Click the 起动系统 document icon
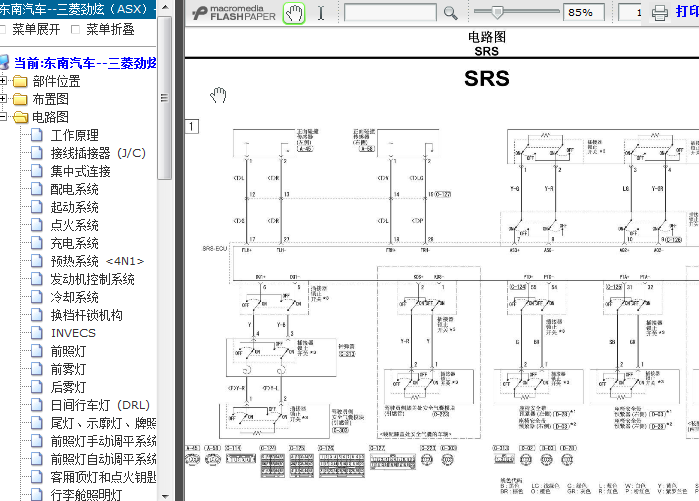 (x=37, y=207)
